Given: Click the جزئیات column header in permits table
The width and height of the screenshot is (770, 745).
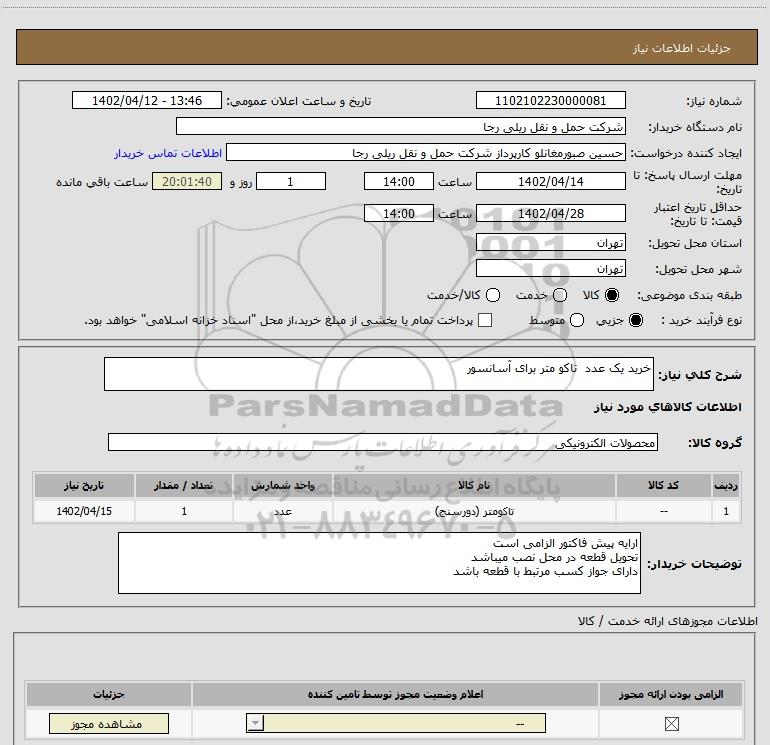Looking at the screenshot, I should point(109,694).
